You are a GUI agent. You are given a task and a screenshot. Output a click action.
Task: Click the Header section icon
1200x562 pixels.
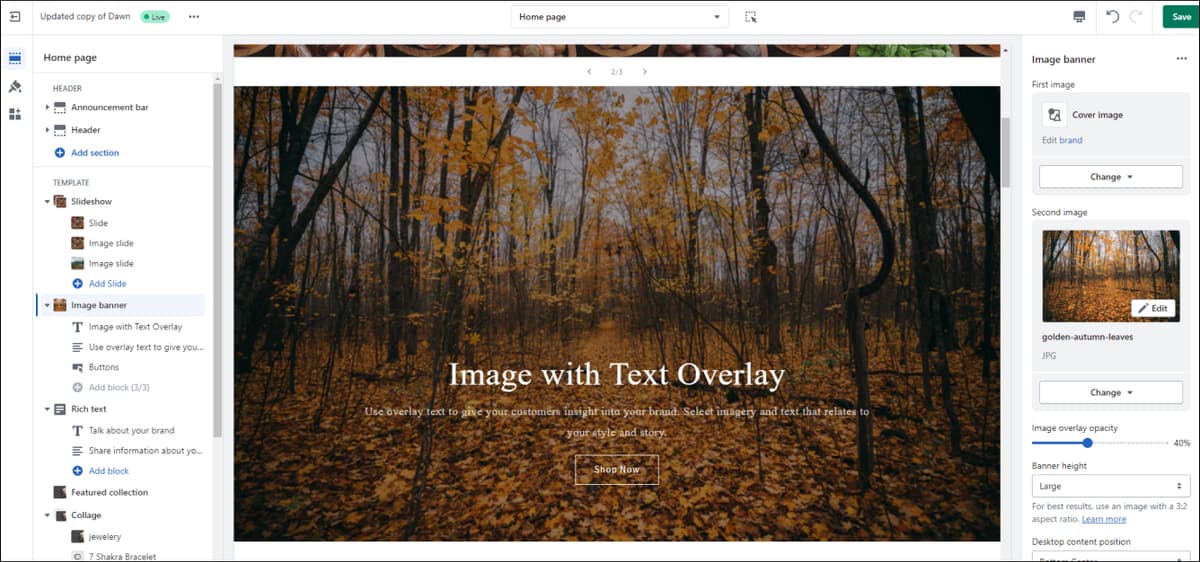pyautogui.click(x=60, y=130)
